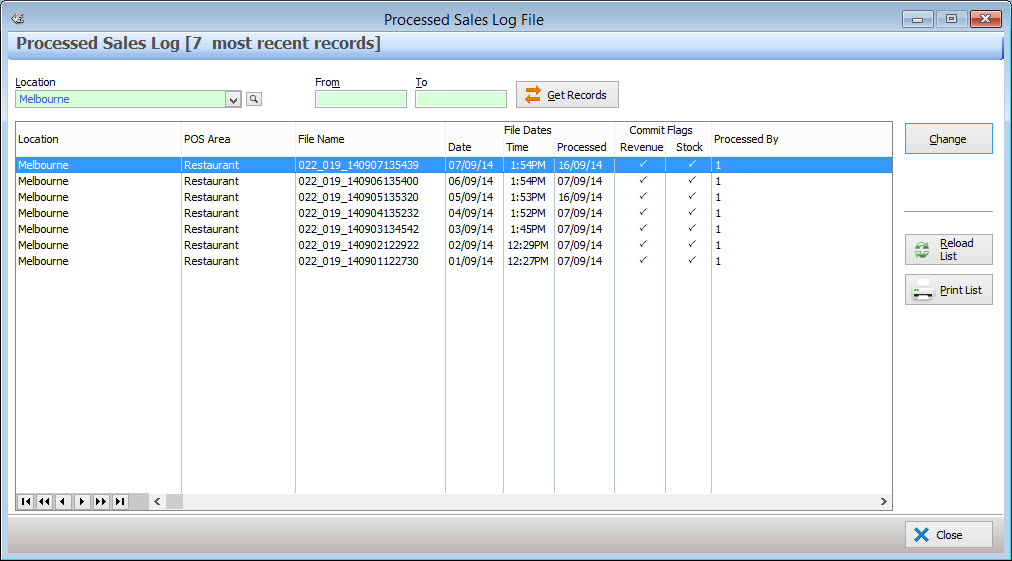Click time cell 12:29PM
The width and height of the screenshot is (1012, 561).
(528, 245)
